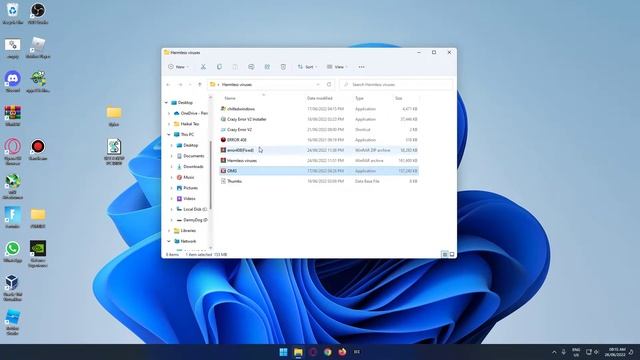Click the Harmless viruses address bar path
Screen dimensions: 640x360
click(x=237, y=84)
